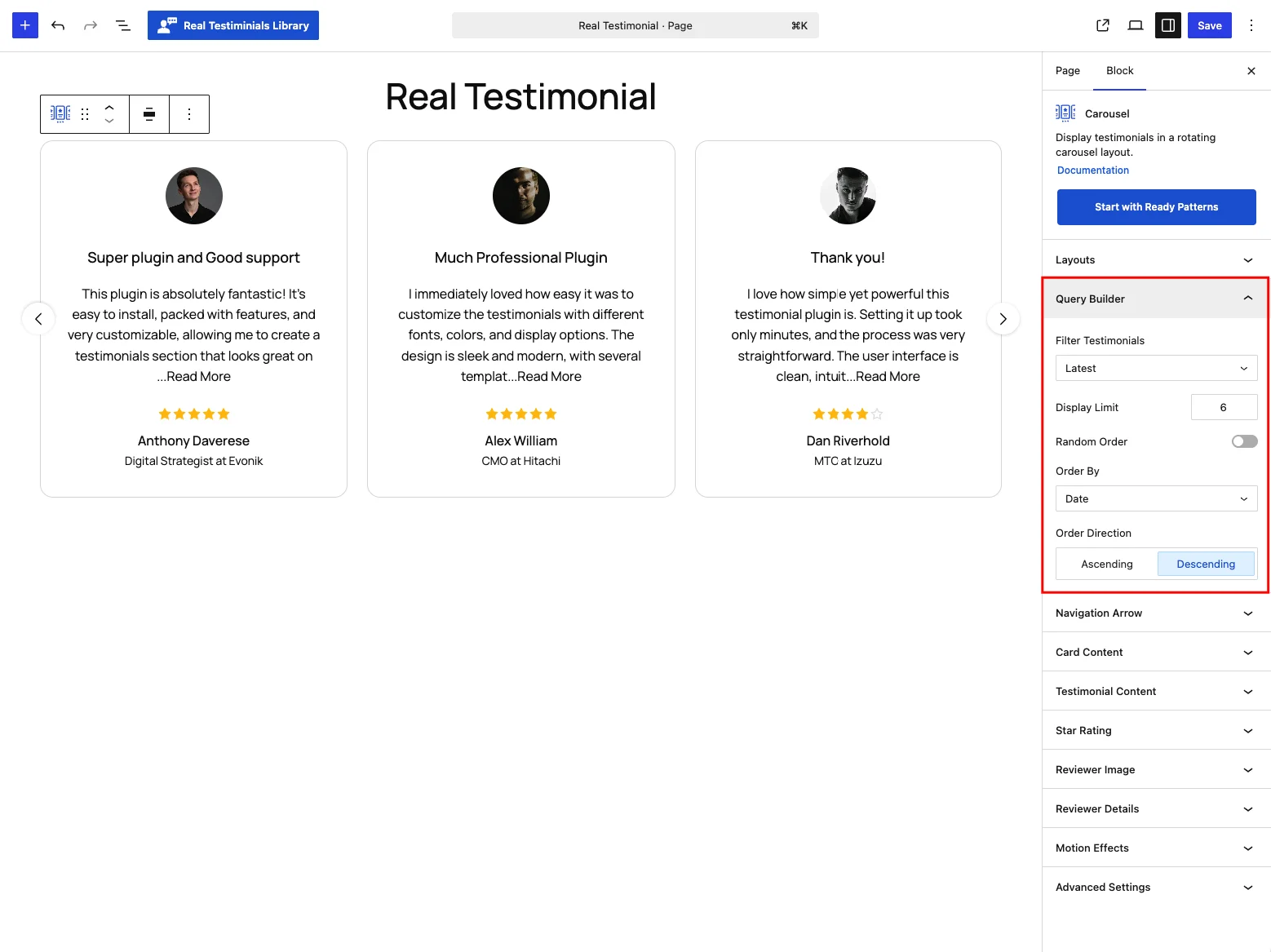Image resolution: width=1271 pixels, height=952 pixels.
Task: Edit the Display Limit number field
Action: (1224, 407)
